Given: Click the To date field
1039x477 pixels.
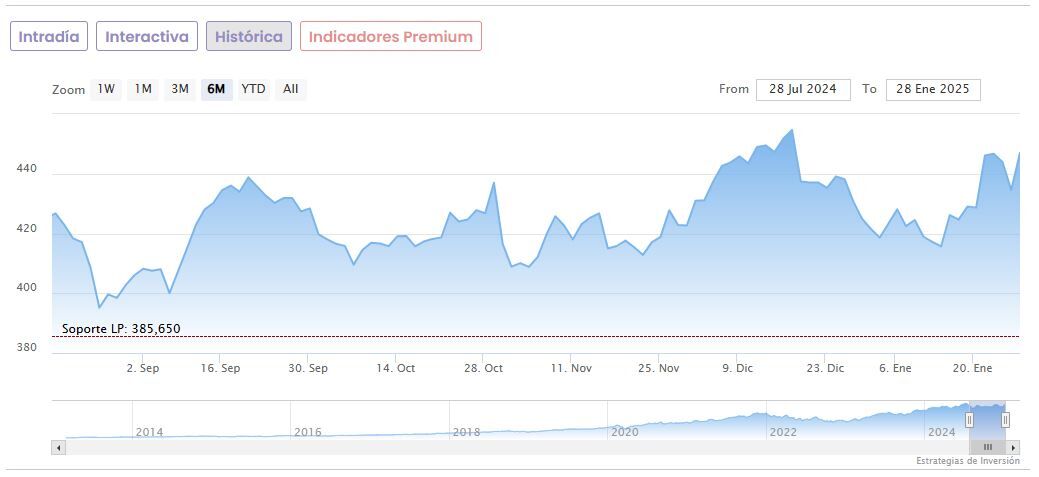Looking at the screenshot, I should click(x=933, y=89).
